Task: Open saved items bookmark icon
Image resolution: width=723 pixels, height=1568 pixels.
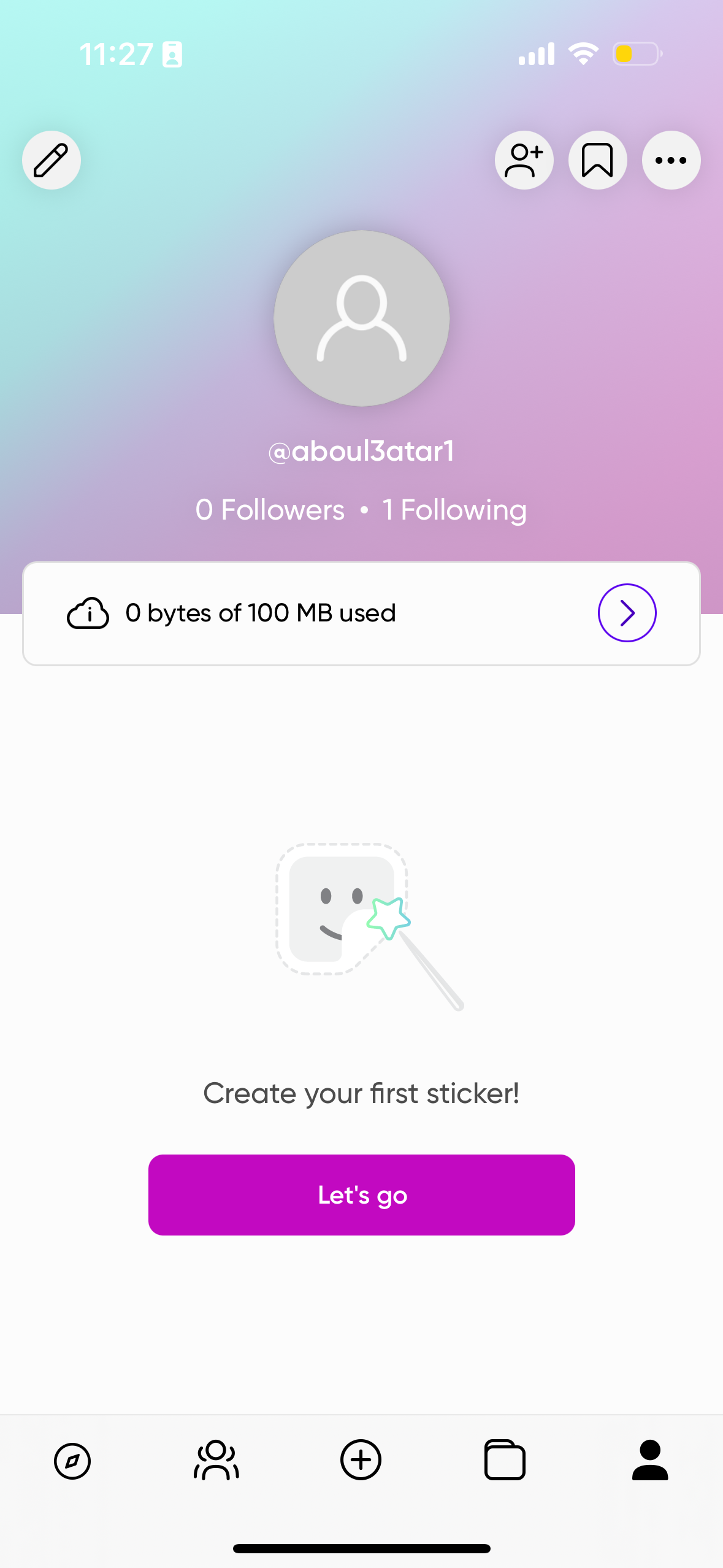Action: pos(597,160)
